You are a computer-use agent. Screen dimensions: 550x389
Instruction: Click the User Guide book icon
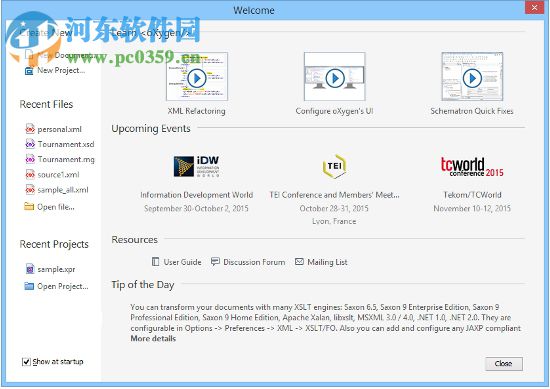click(155, 262)
